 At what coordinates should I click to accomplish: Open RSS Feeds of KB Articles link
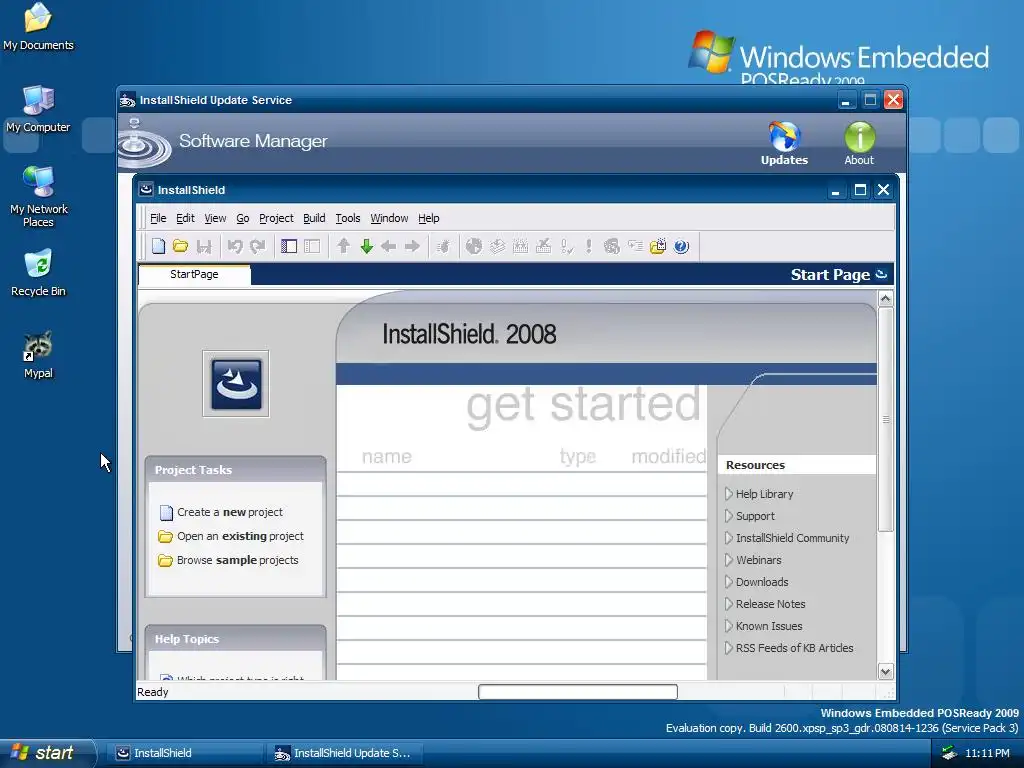pos(795,648)
